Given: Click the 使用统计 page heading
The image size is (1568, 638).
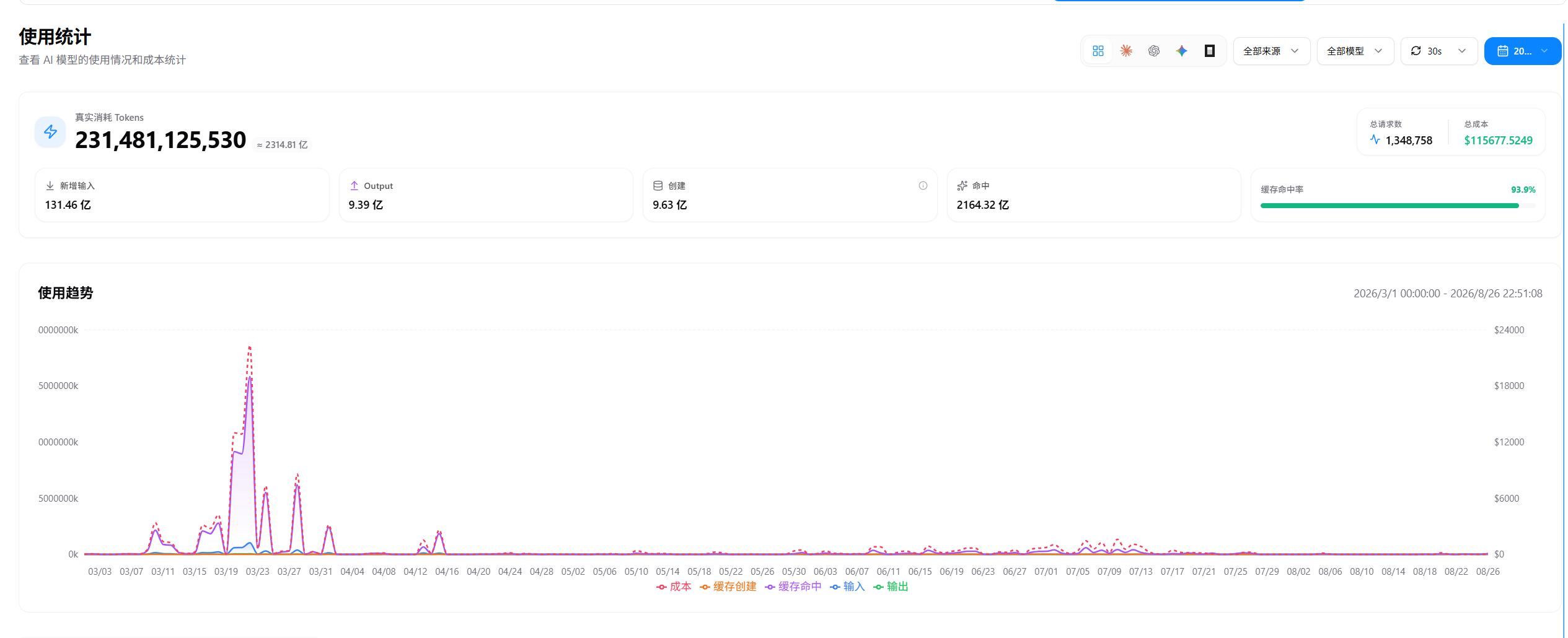Looking at the screenshot, I should pyautogui.click(x=55, y=37).
